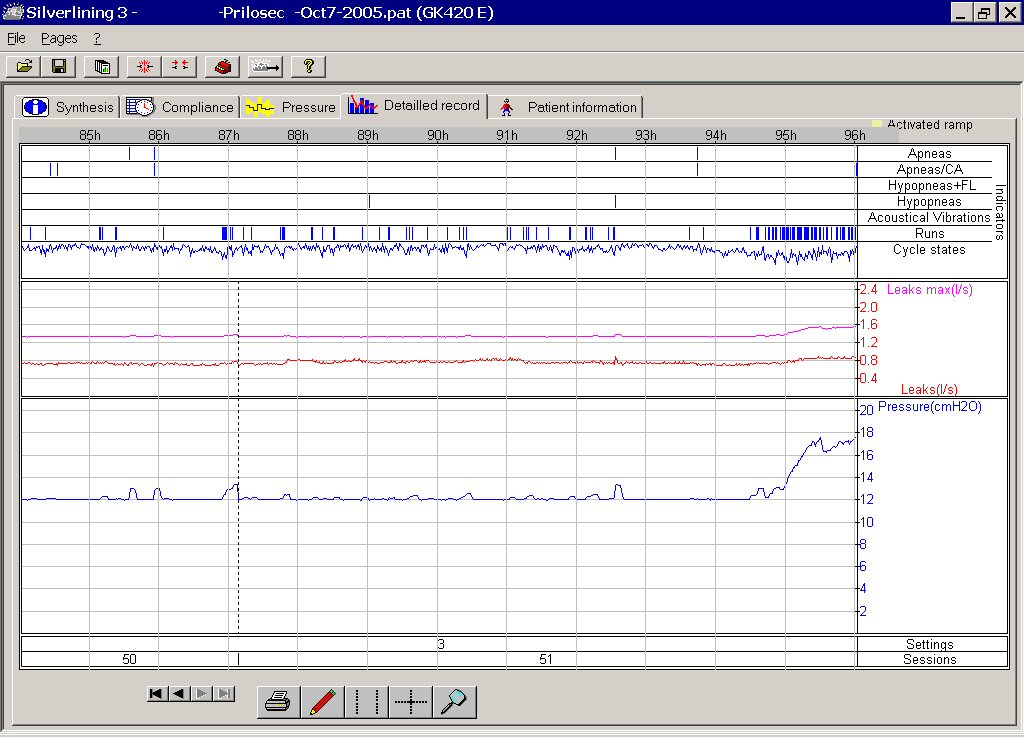Select session 51 in Sessions row
This screenshot has width=1024, height=737.
pyautogui.click(x=546, y=659)
